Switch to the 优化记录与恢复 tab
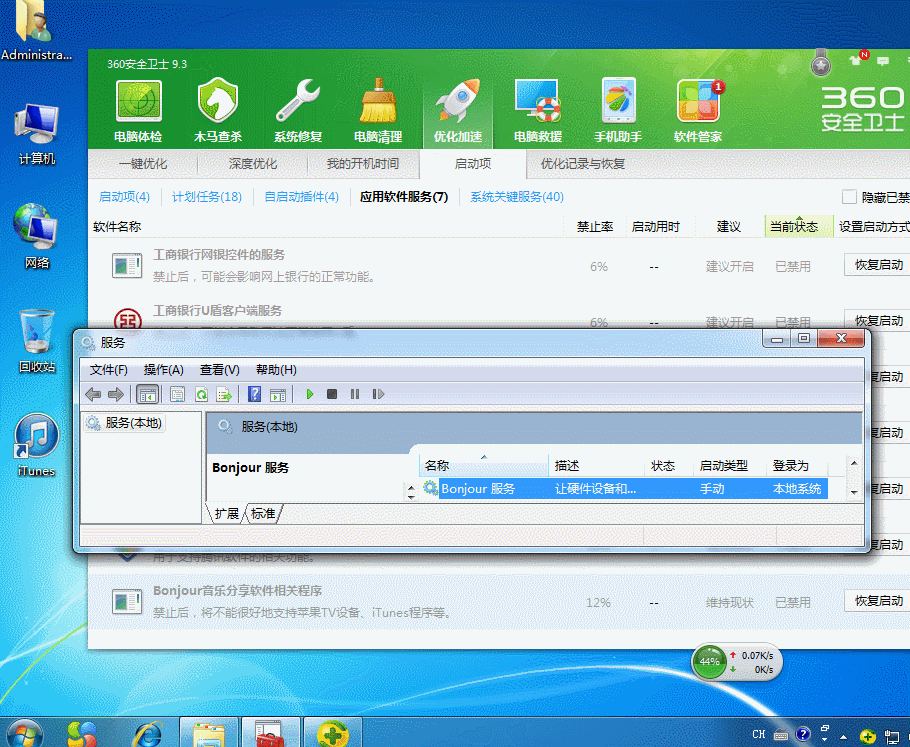The height and width of the screenshot is (747, 910). point(583,164)
